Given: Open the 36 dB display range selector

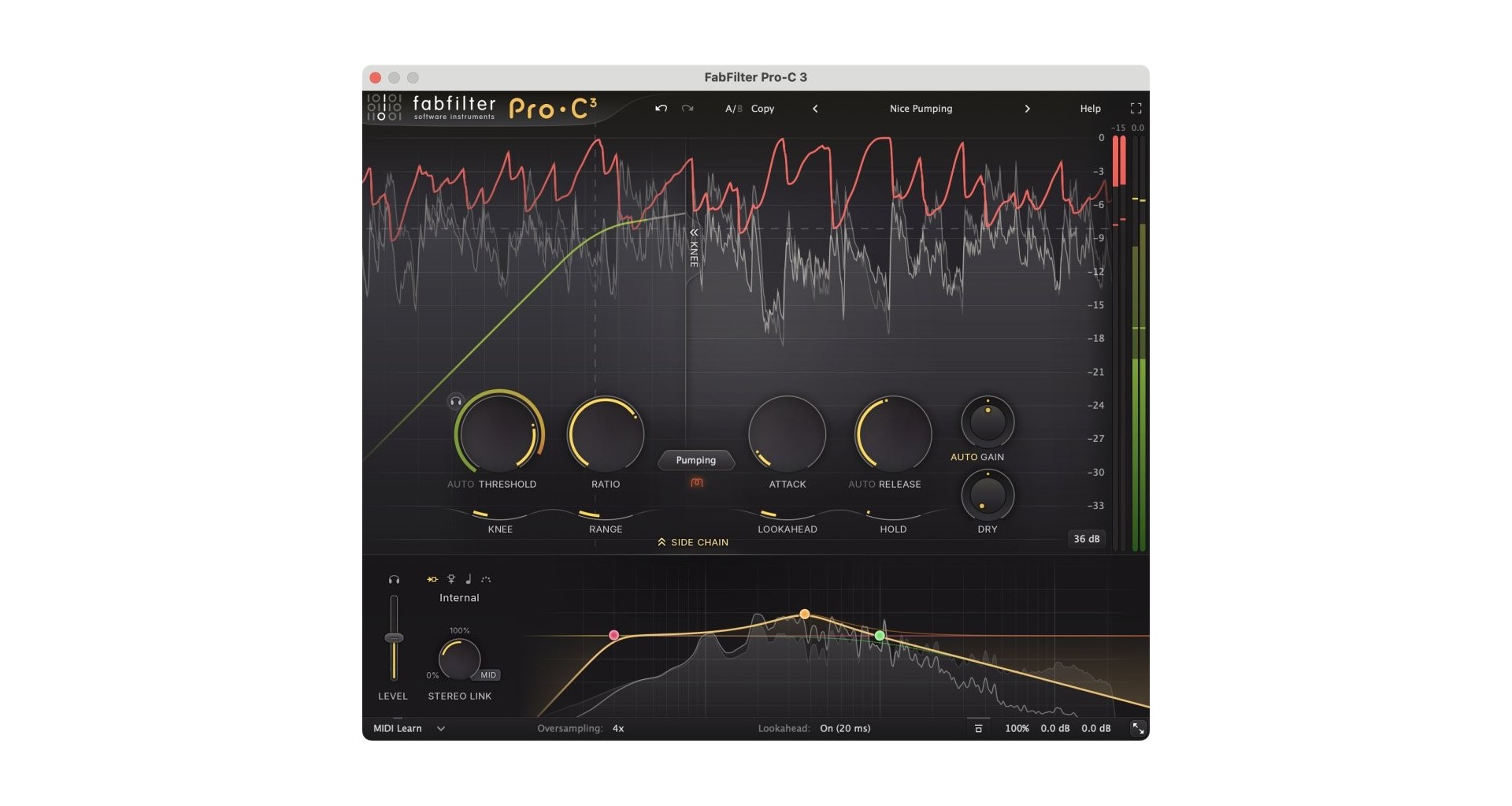Looking at the screenshot, I should pyautogui.click(x=1086, y=539).
